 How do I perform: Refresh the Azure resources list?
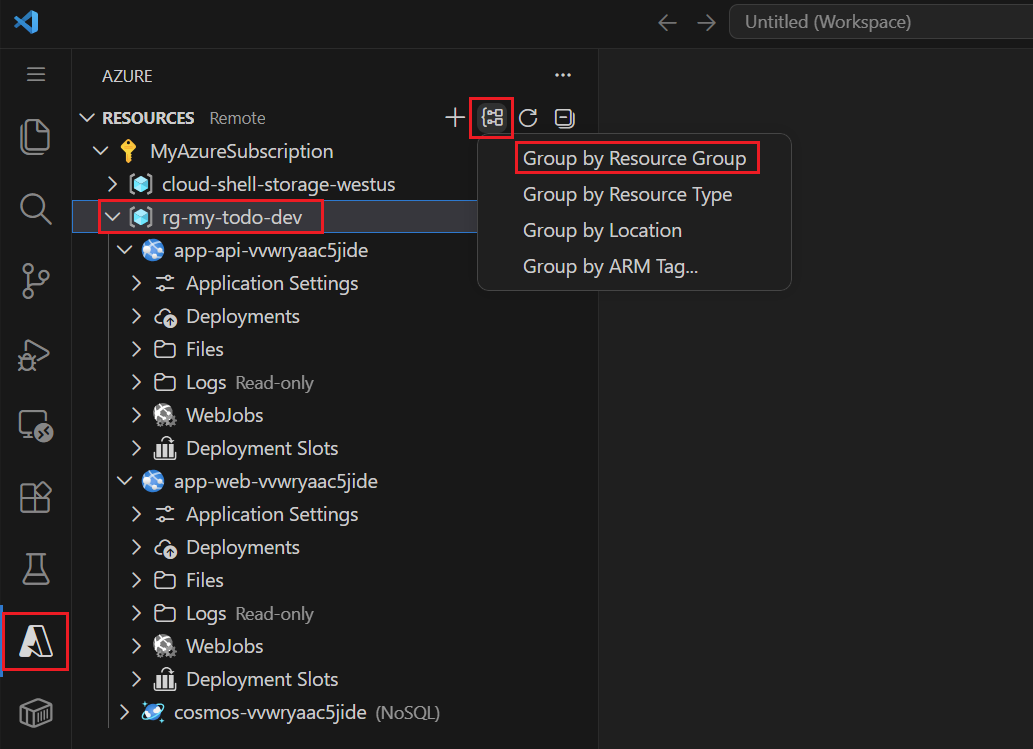pos(528,117)
